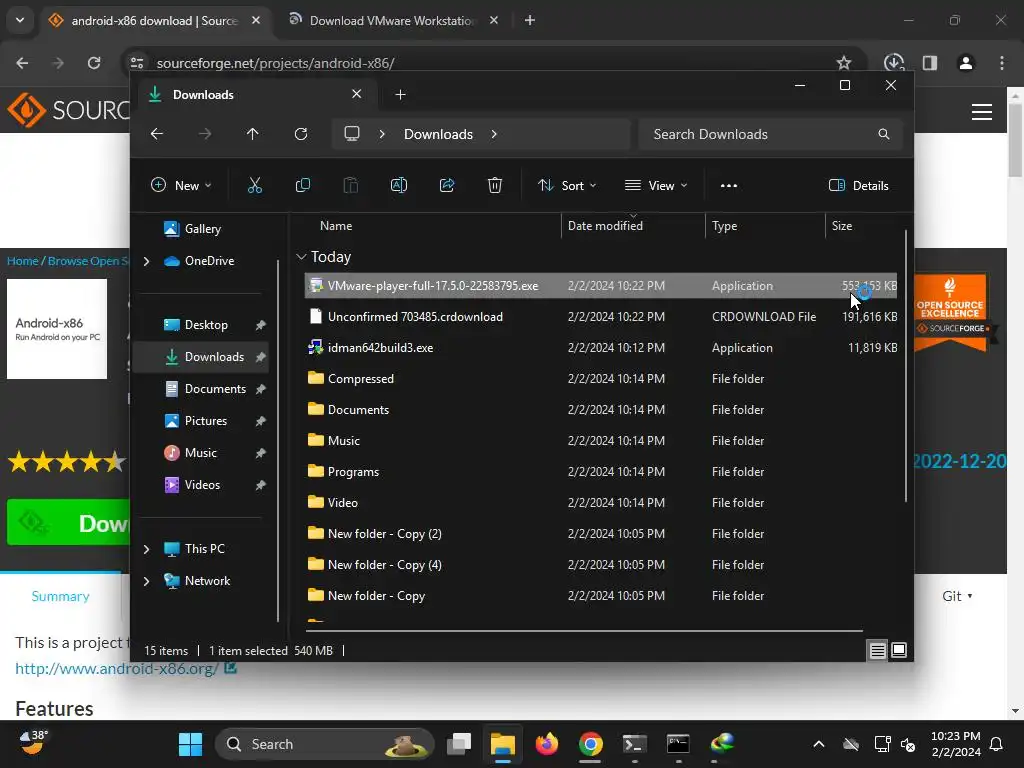Open the Sort dropdown
This screenshot has width=1024, height=768.
click(x=567, y=185)
